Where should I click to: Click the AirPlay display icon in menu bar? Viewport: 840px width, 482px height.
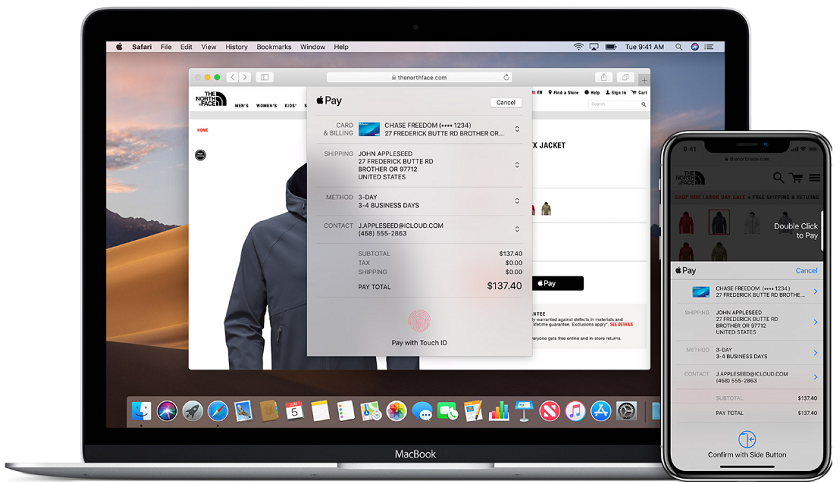click(x=594, y=47)
